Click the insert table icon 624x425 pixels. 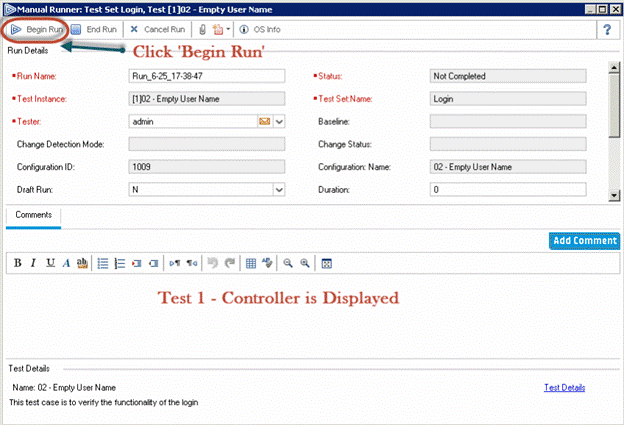(x=251, y=263)
